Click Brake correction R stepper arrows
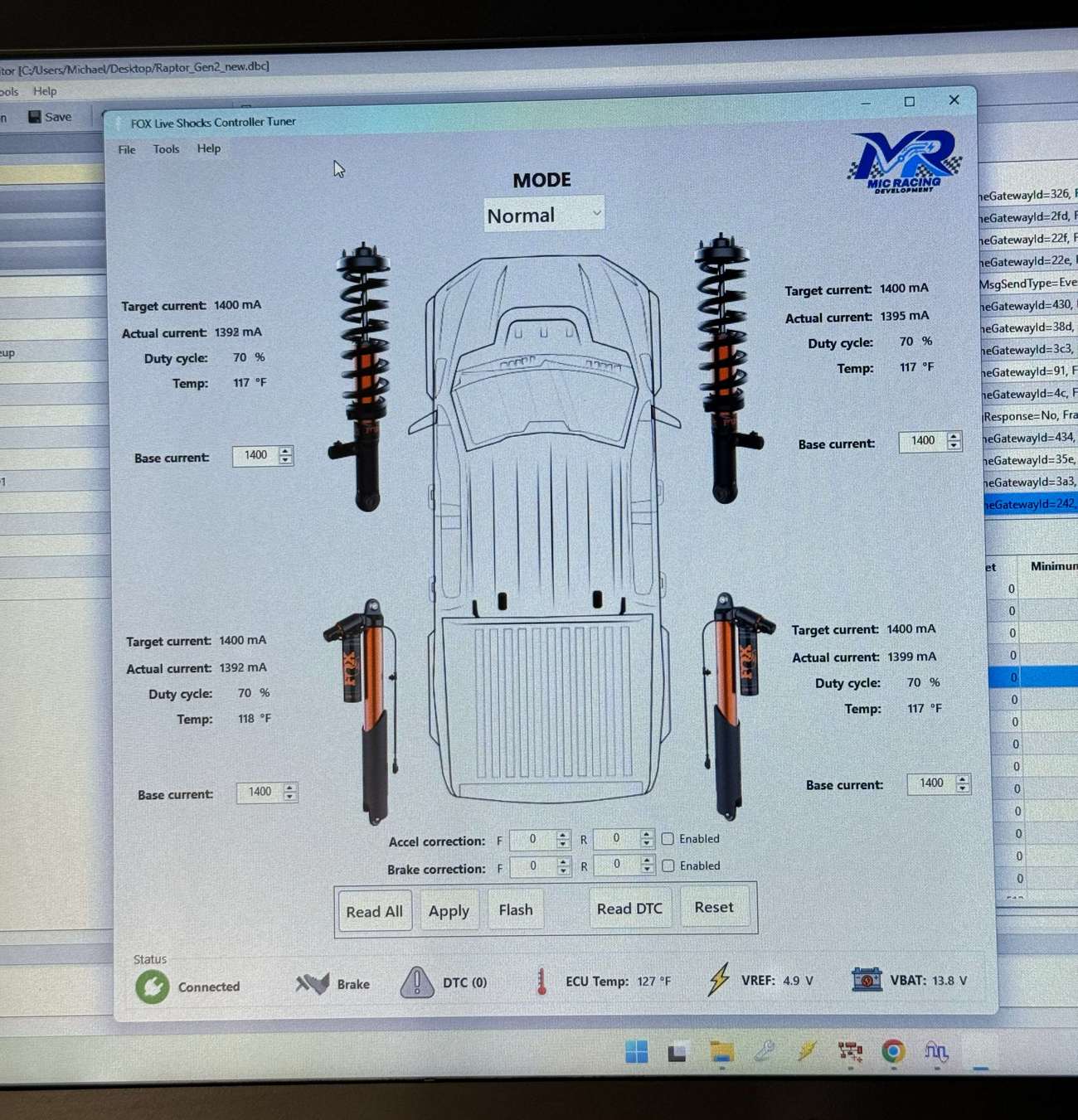The height and width of the screenshot is (1120, 1078). pos(648,865)
